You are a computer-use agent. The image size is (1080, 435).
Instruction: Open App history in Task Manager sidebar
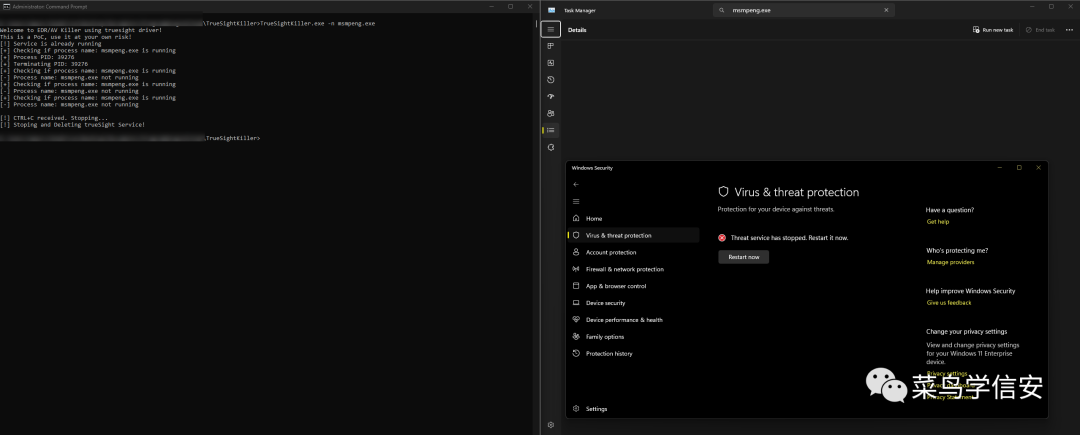pos(550,80)
